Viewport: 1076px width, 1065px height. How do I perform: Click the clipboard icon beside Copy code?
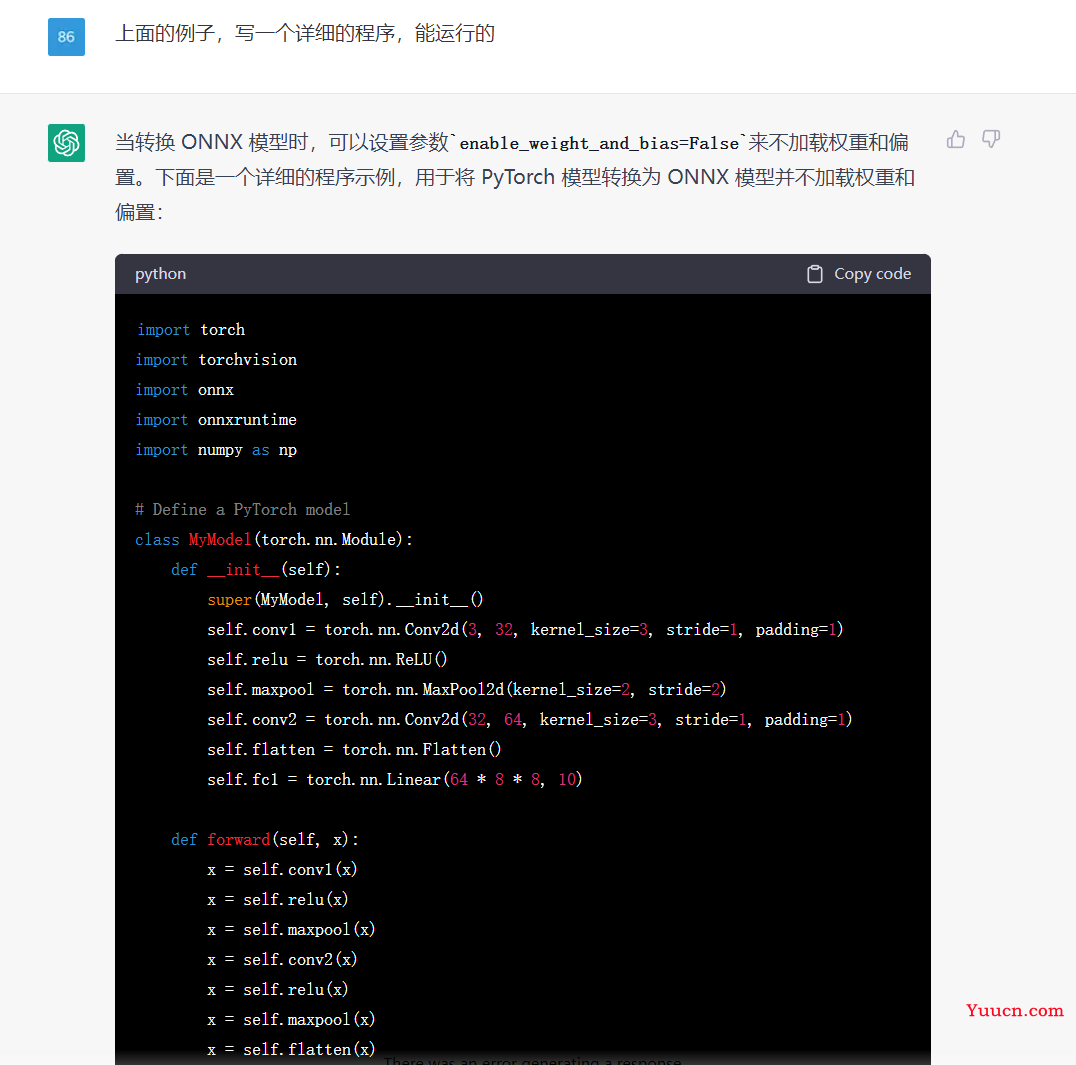[x=815, y=274]
